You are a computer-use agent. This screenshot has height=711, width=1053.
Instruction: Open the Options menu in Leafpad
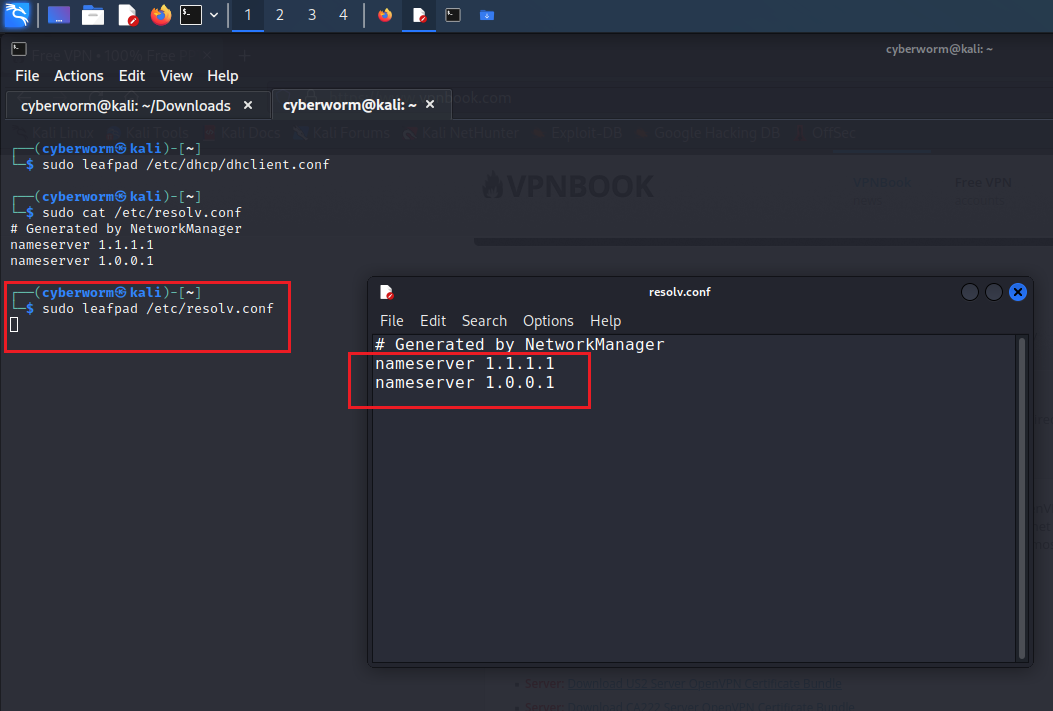point(548,321)
